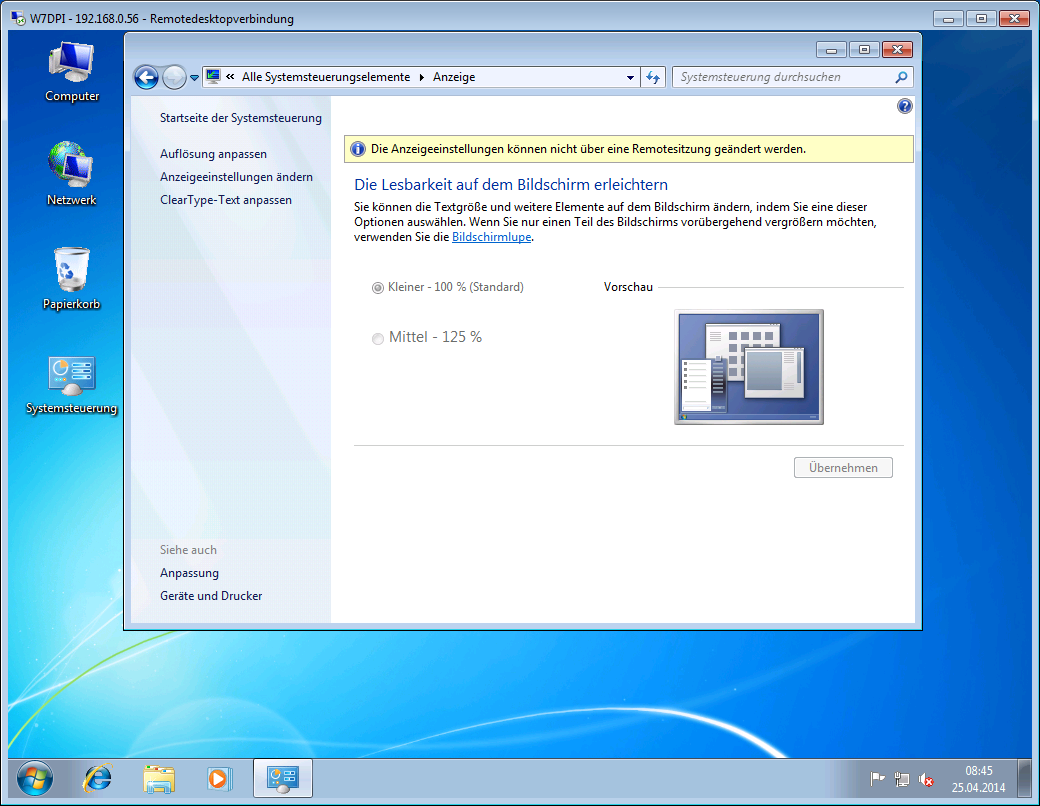Expand the breadcrumb chevron before Alle Systemsteuerungselemente
The height and width of the screenshot is (806, 1040).
tap(231, 77)
